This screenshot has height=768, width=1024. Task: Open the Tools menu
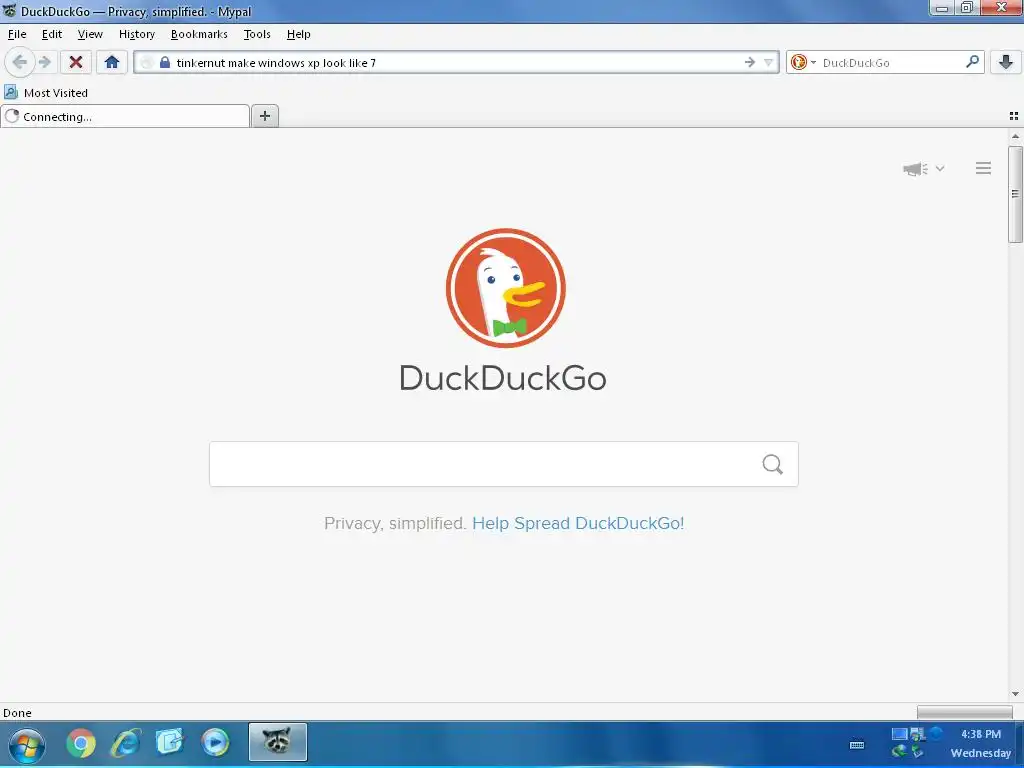(x=257, y=35)
